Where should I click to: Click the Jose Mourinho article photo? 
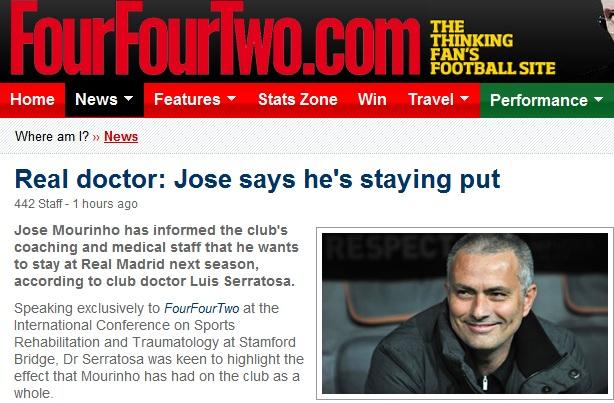pyautogui.click(x=465, y=313)
